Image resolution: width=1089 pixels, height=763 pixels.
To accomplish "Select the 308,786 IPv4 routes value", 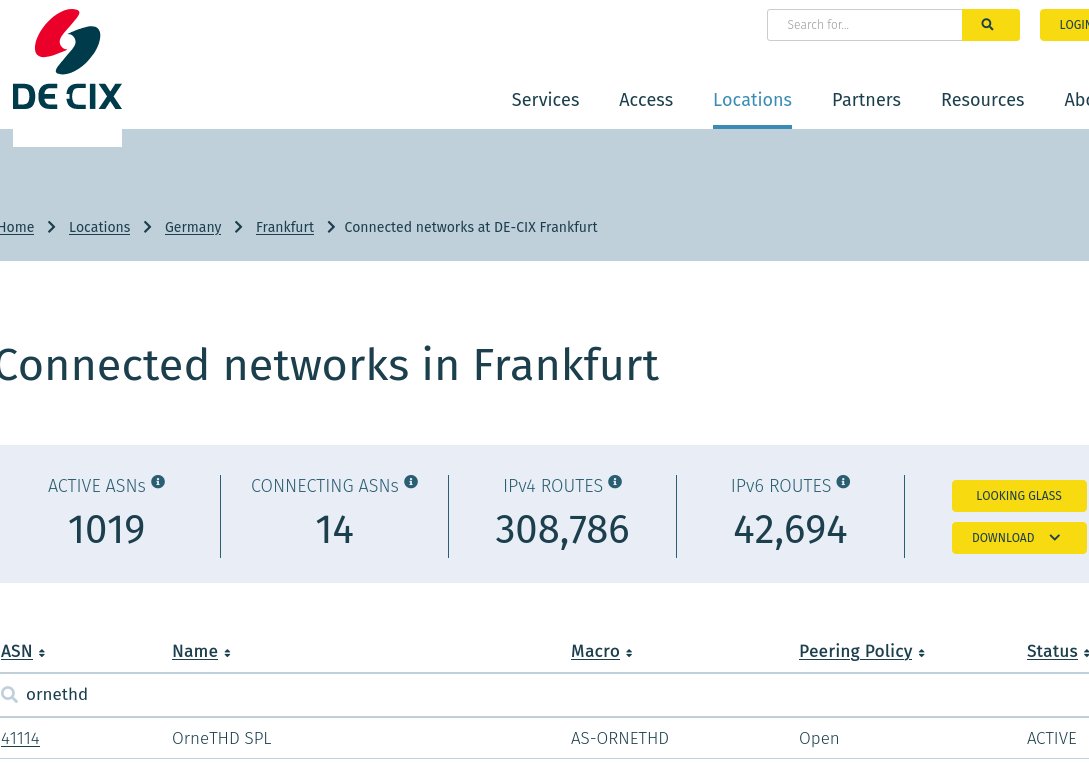I will [x=562, y=530].
